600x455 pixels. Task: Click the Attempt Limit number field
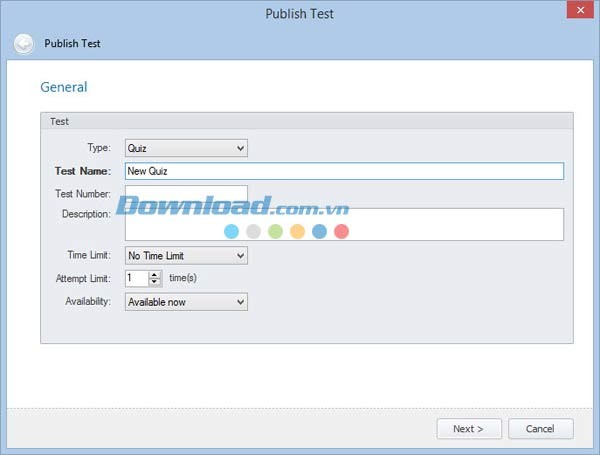(x=136, y=279)
